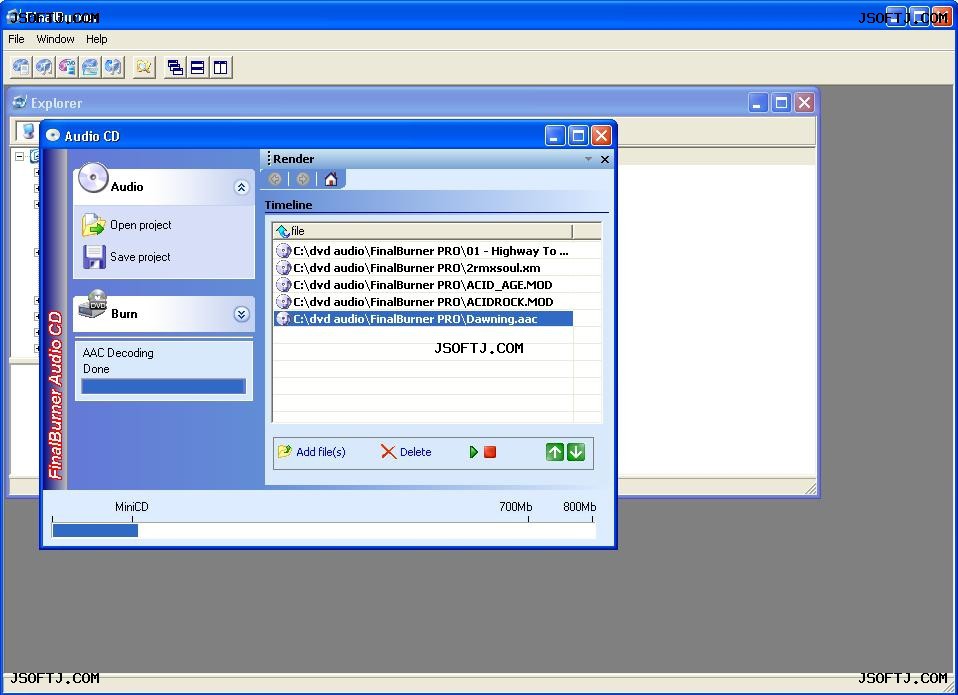
Task: Tile windows vertically using the toolbar icon
Action: [221, 67]
